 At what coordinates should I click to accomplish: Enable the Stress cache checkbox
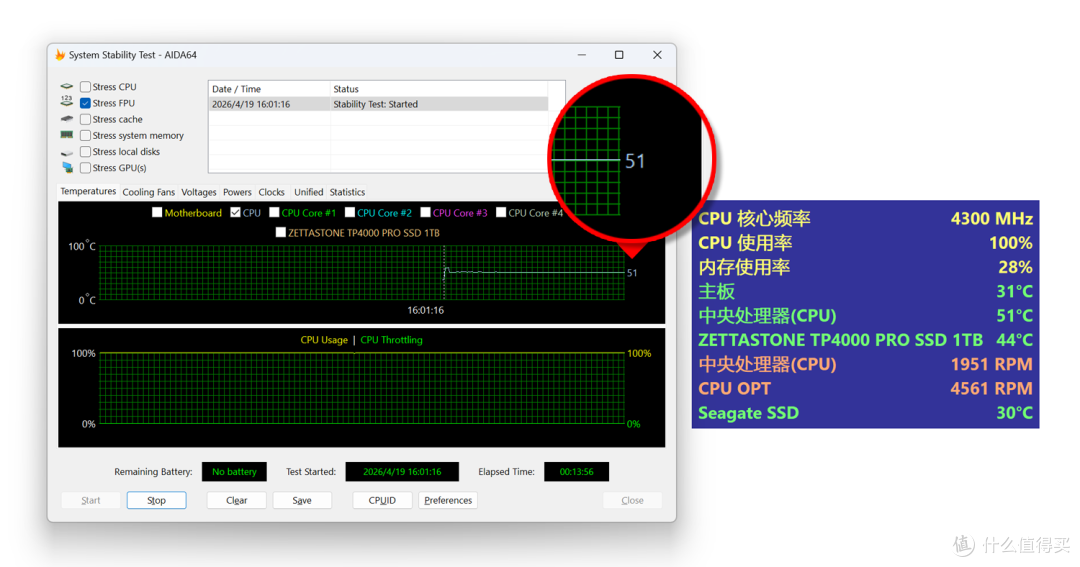point(85,119)
